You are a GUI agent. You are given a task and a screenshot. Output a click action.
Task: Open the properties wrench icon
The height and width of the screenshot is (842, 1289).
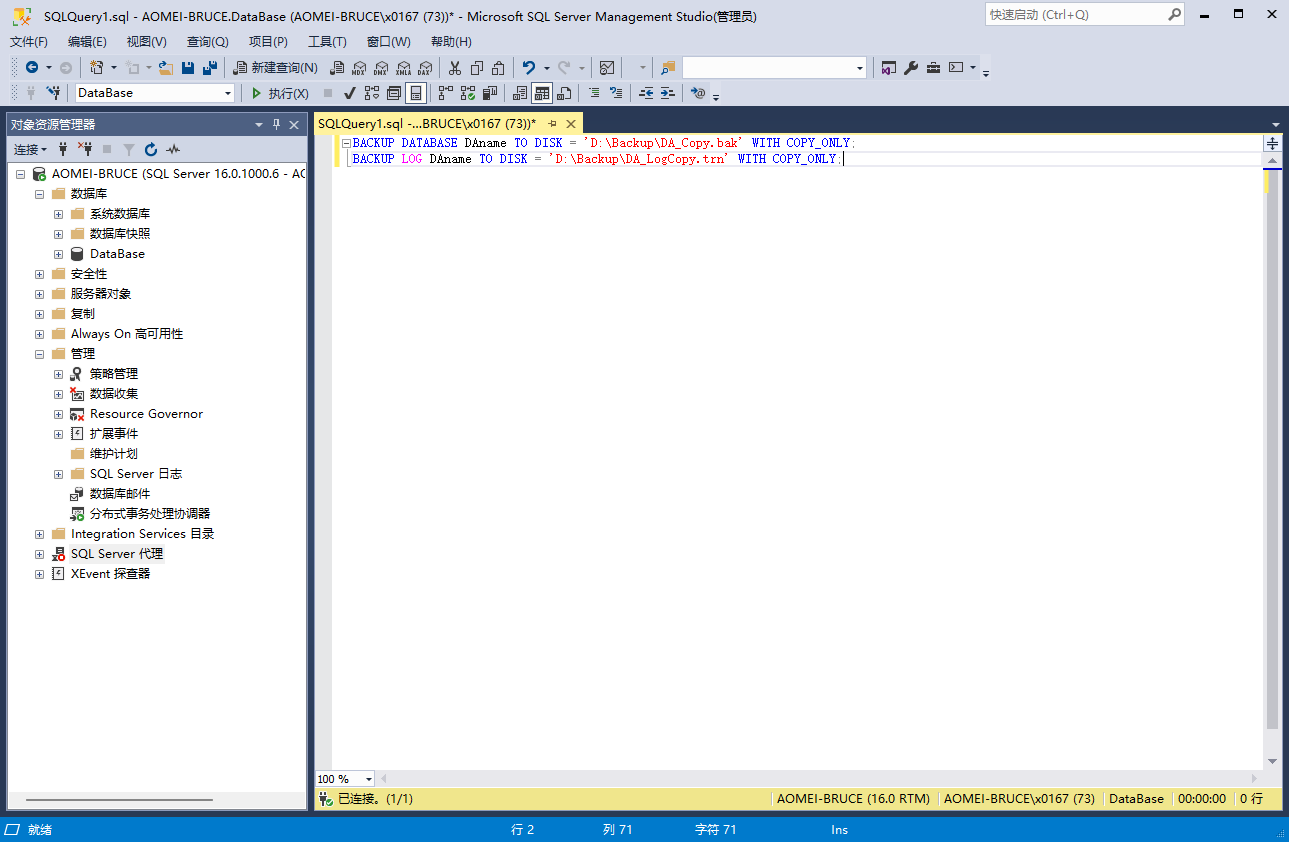click(911, 67)
